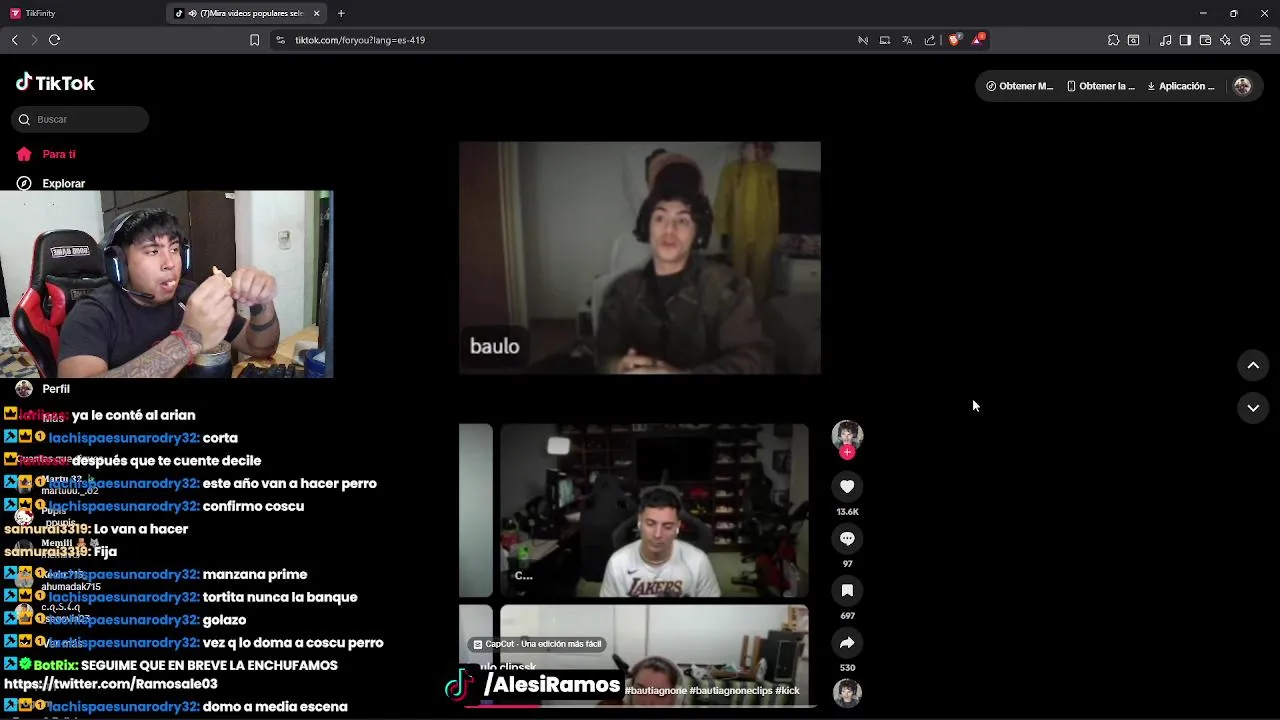Click the Obtener la app button

coord(1100,86)
